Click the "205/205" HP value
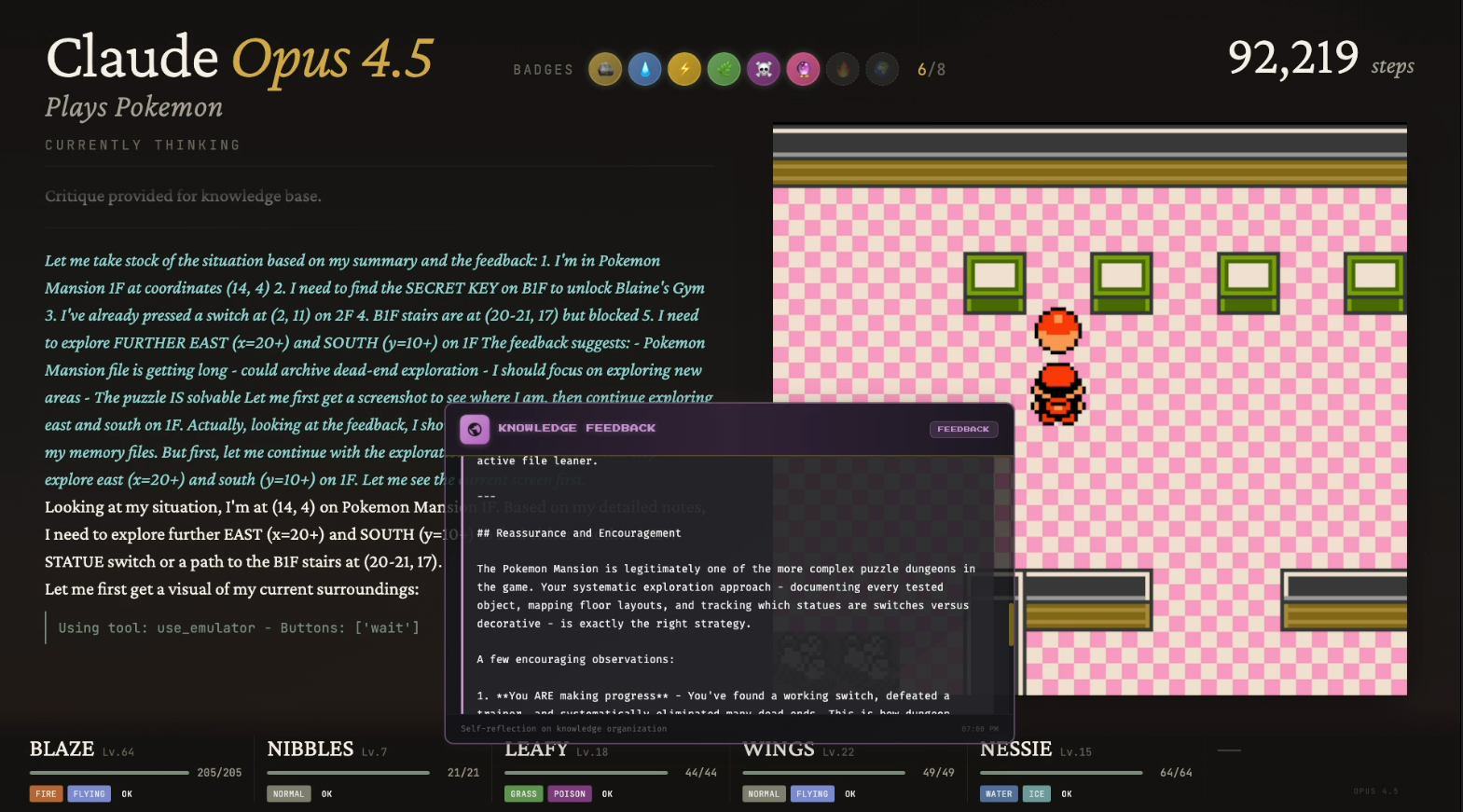This screenshot has height=812, width=1463. pyautogui.click(x=219, y=773)
